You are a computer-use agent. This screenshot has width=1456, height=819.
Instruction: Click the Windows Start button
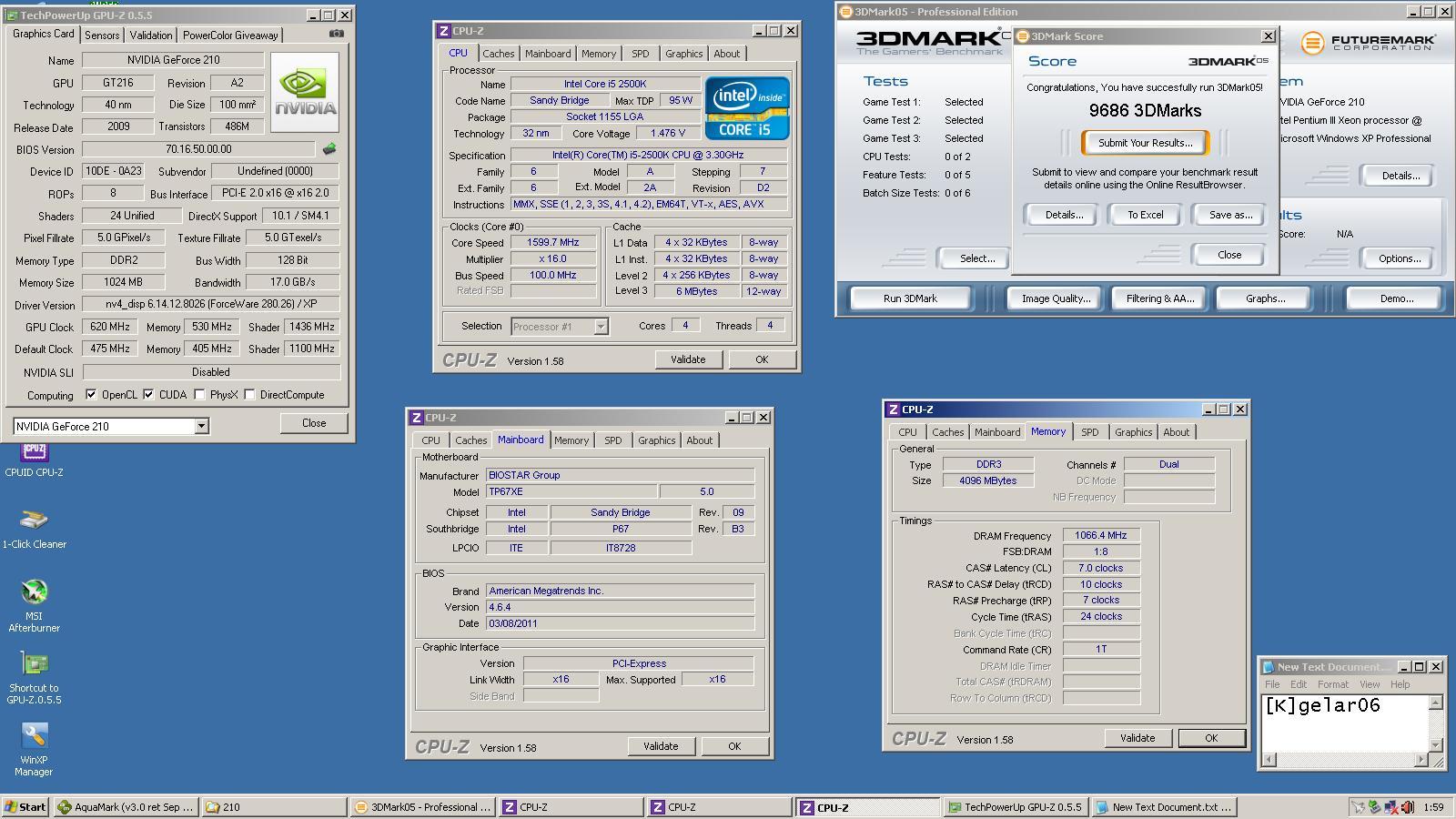click(25, 807)
